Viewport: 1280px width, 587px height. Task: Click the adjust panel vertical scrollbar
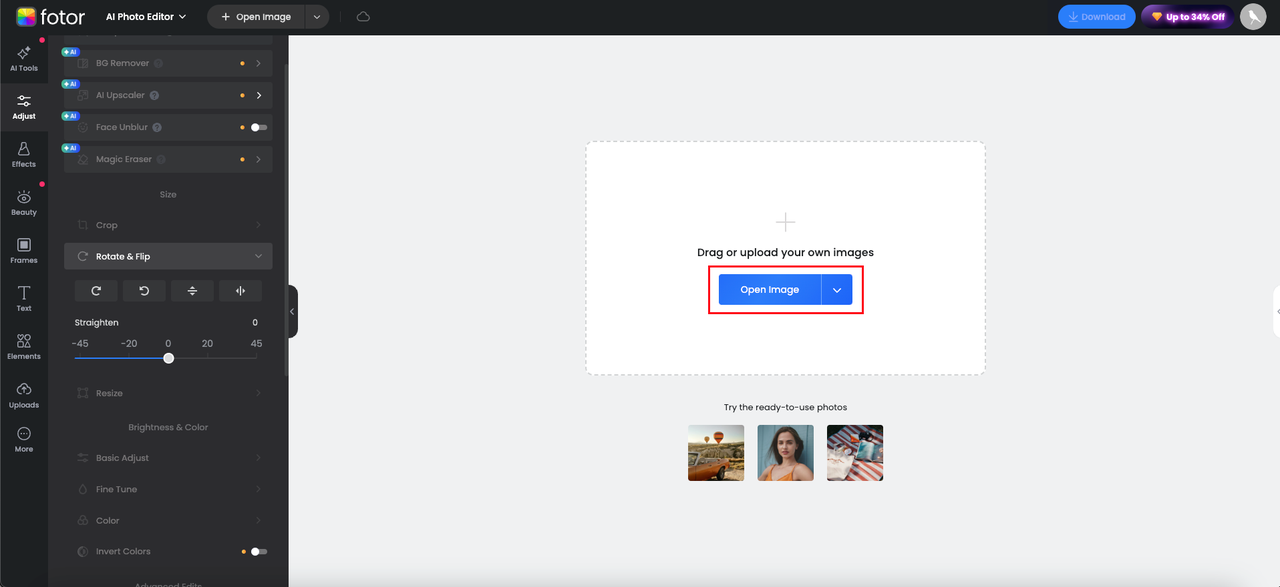tap(286, 220)
